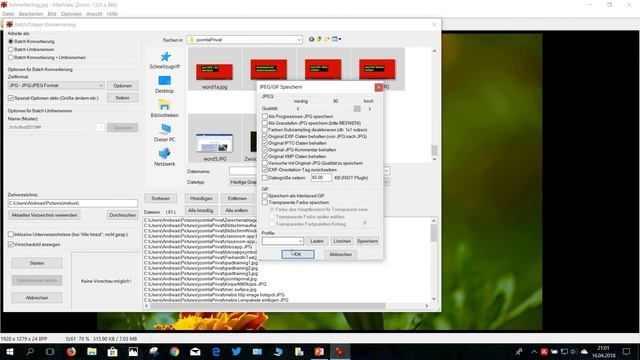640x360 pixels.
Task: Click the up-one-level folder icon
Action: coord(319,39)
